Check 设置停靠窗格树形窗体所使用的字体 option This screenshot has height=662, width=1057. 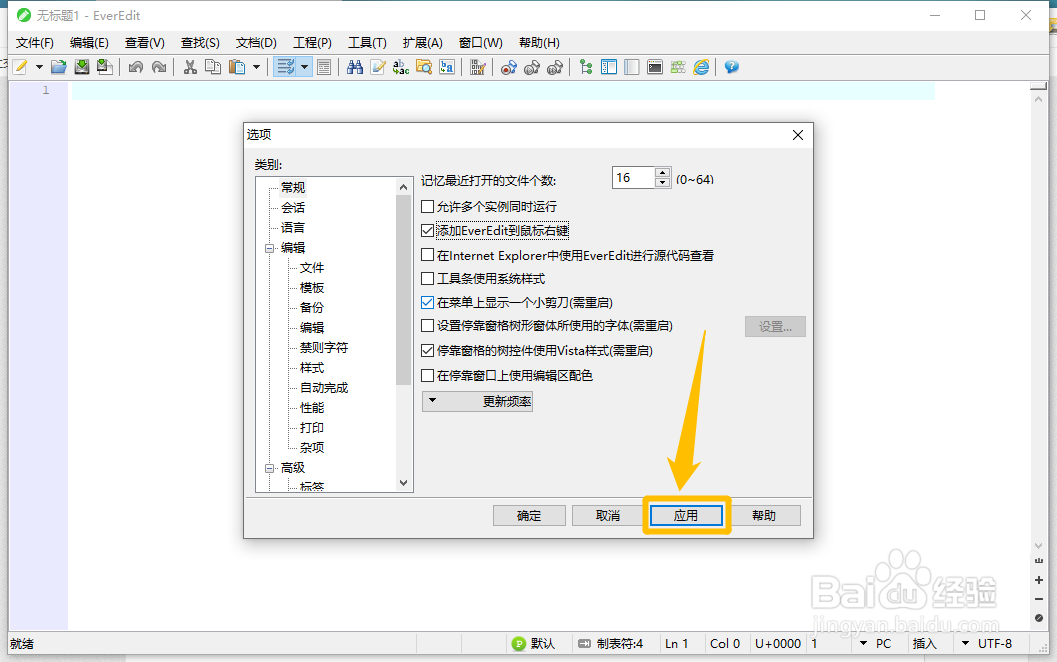click(x=427, y=326)
